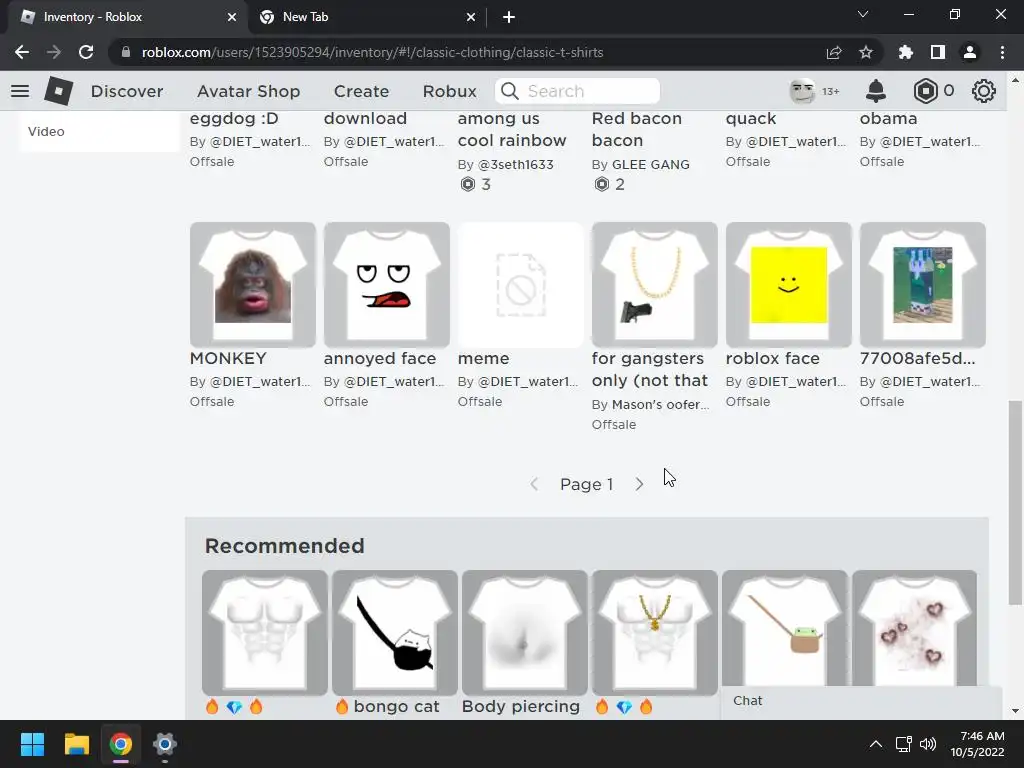
Task: Go to the next inventory page
Action: click(x=639, y=484)
